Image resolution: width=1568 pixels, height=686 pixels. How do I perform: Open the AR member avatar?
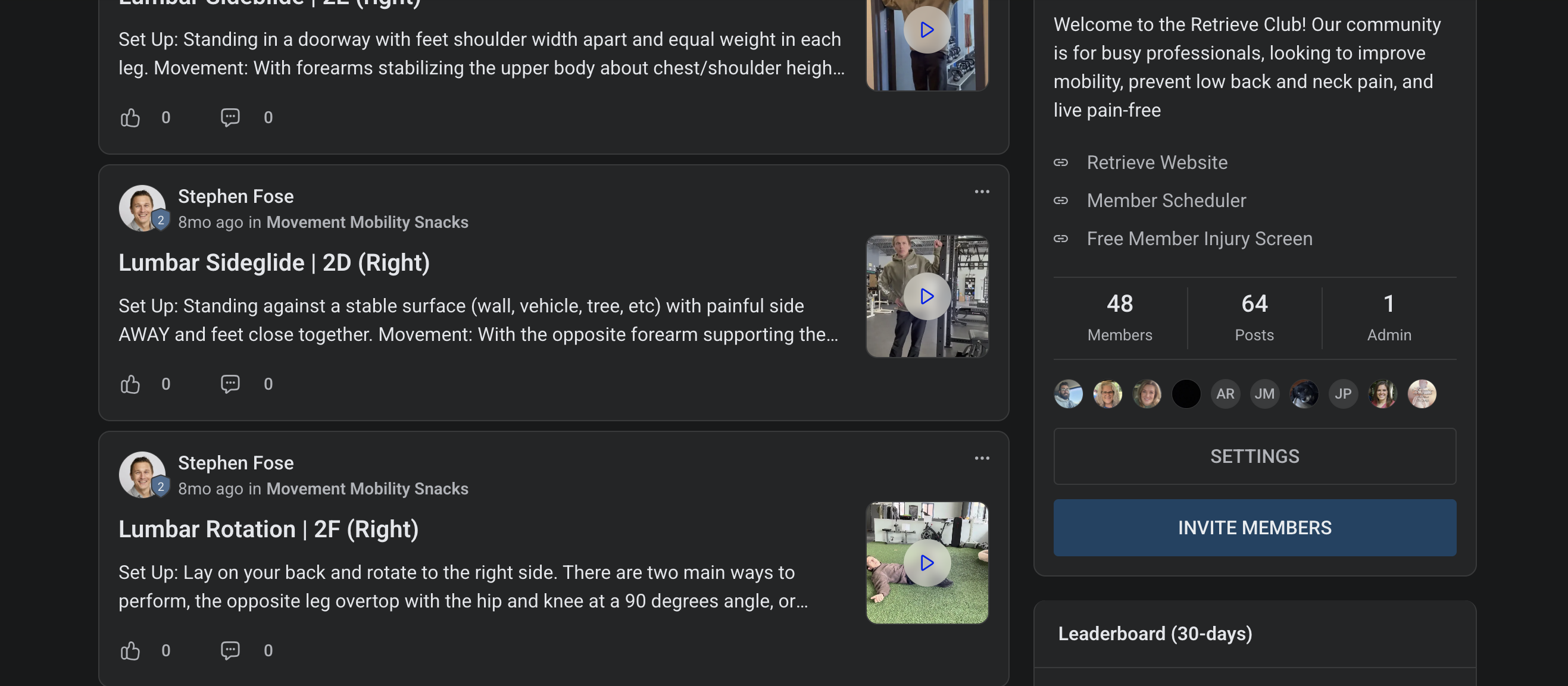(1225, 394)
